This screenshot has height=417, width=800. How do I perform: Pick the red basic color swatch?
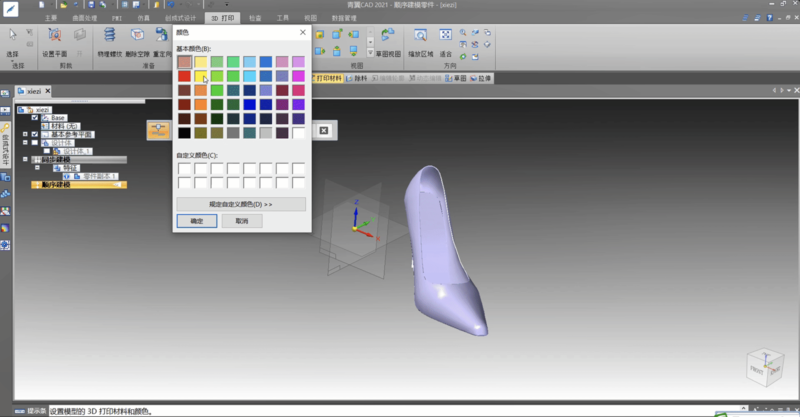[x=184, y=76]
